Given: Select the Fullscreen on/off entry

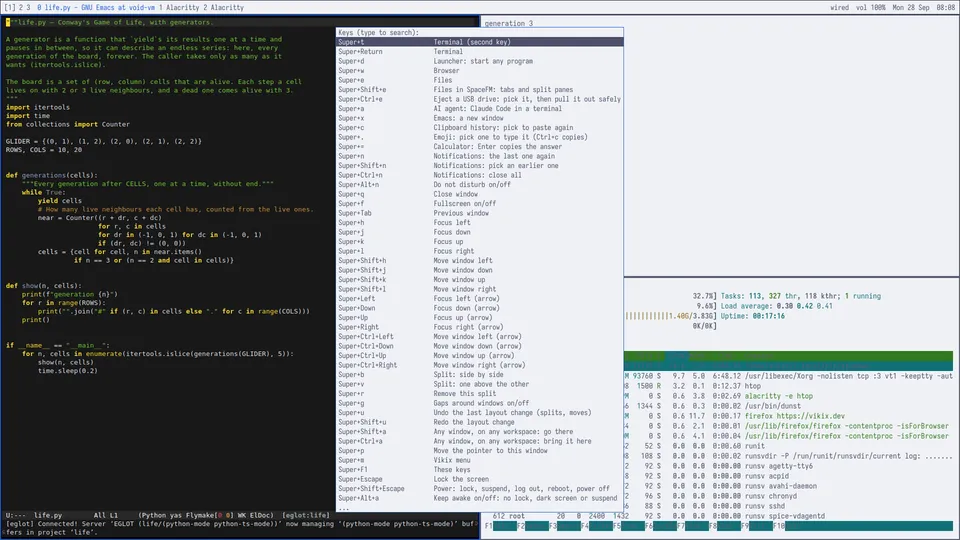Looking at the screenshot, I should click(x=480, y=203).
